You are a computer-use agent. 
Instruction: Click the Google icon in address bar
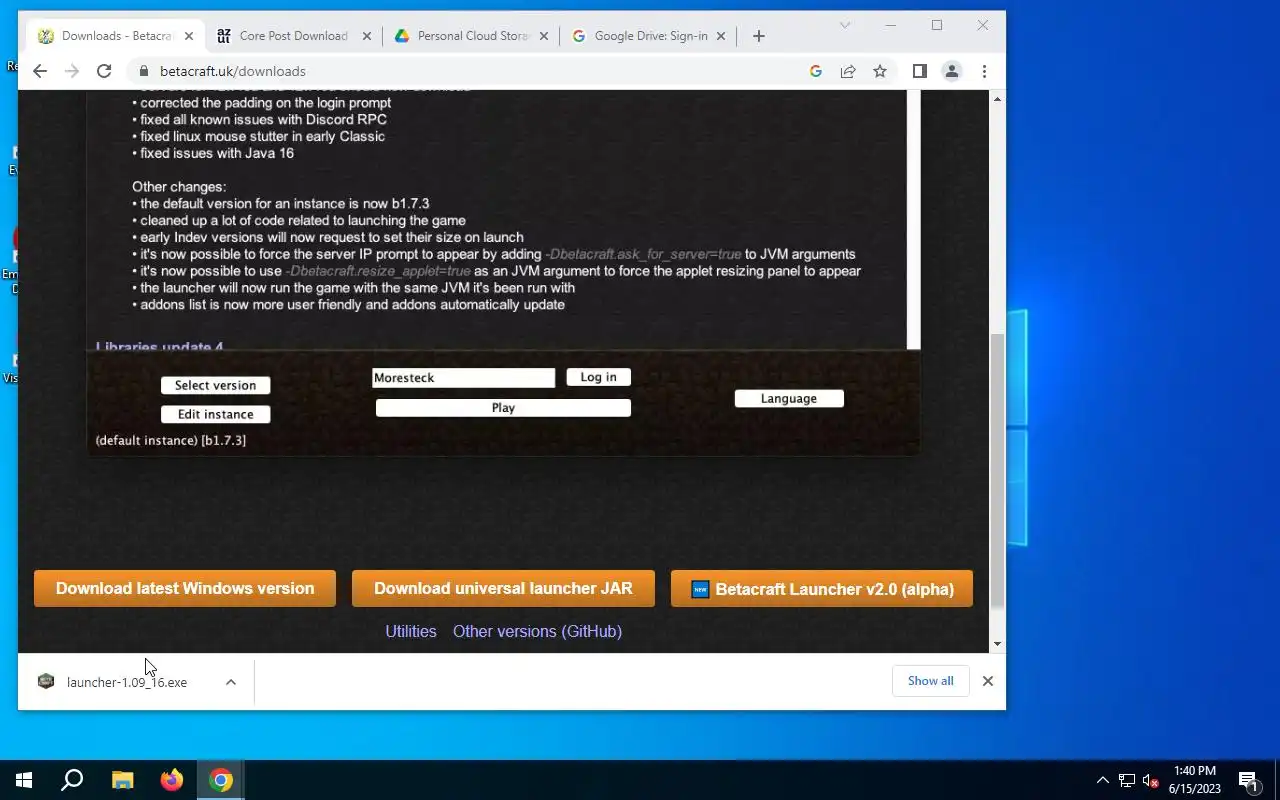[816, 71]
